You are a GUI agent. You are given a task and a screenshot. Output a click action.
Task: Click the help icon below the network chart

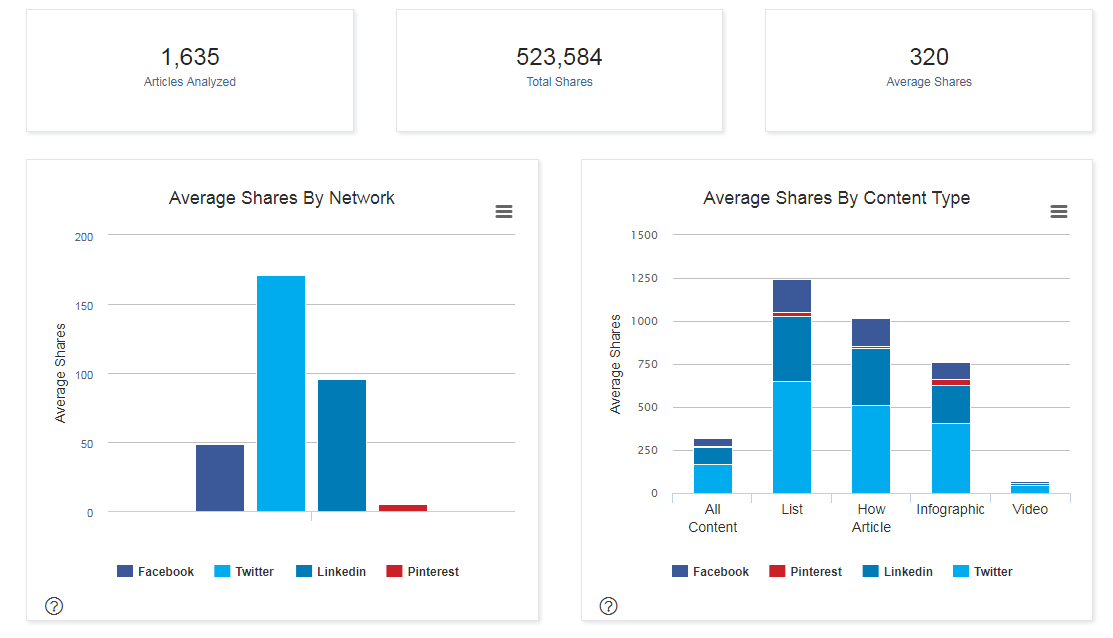pyautogui.click(x=53, y=606)
